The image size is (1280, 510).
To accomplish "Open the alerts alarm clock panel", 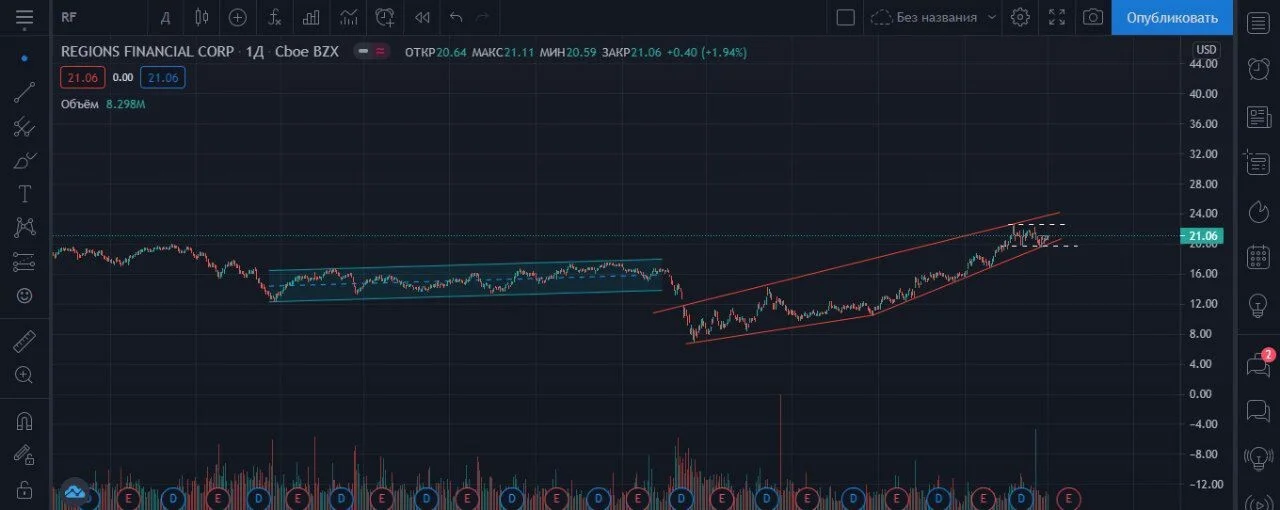I will (x=1258, y=68).
